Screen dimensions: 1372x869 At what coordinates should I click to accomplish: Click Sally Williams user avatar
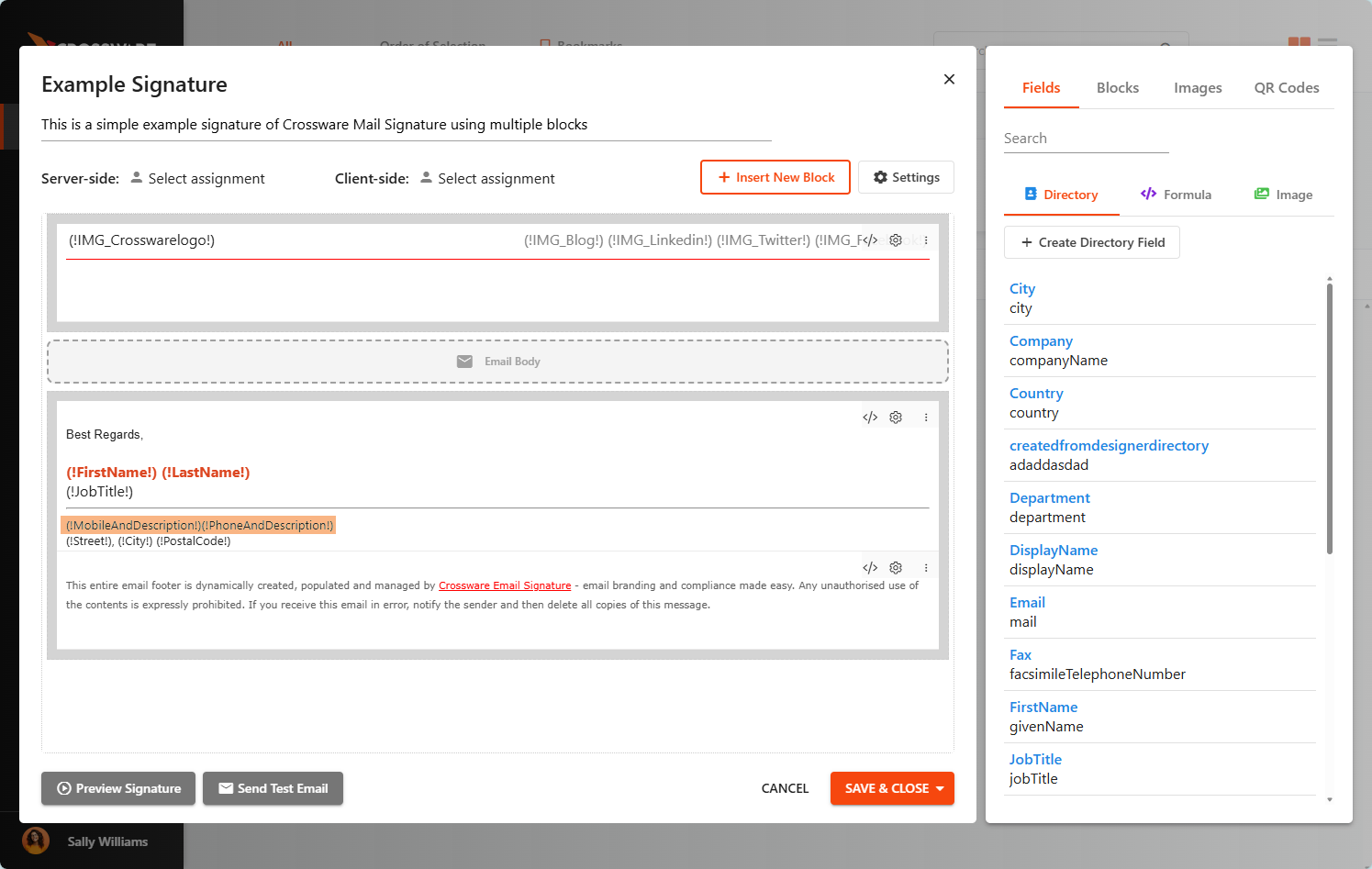tap(36, 841)
